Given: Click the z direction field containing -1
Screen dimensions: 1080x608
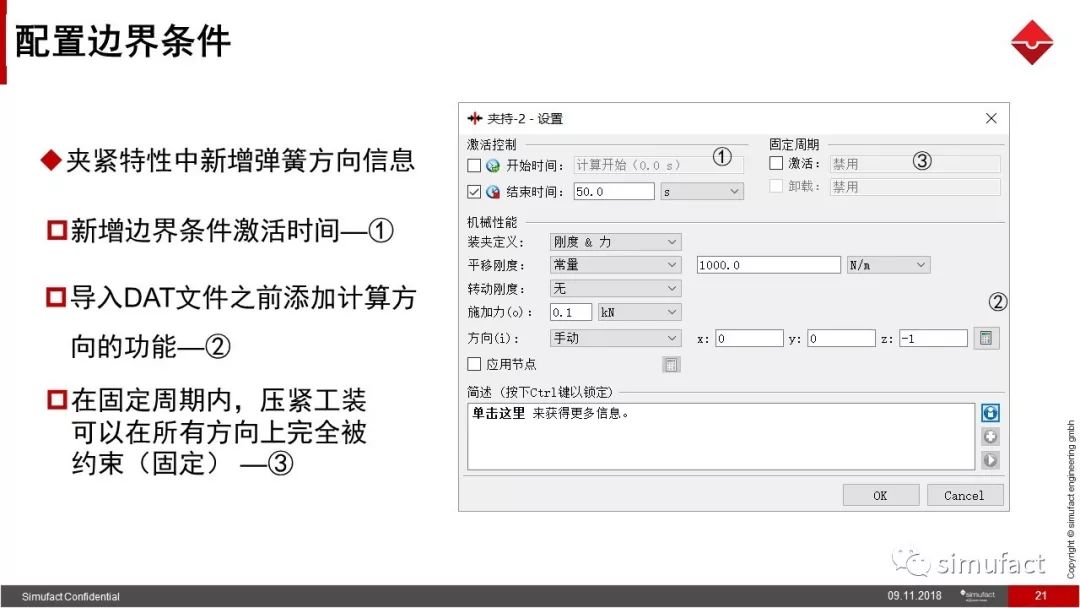Looking at the screenshot, I should (x=933, y=338).
